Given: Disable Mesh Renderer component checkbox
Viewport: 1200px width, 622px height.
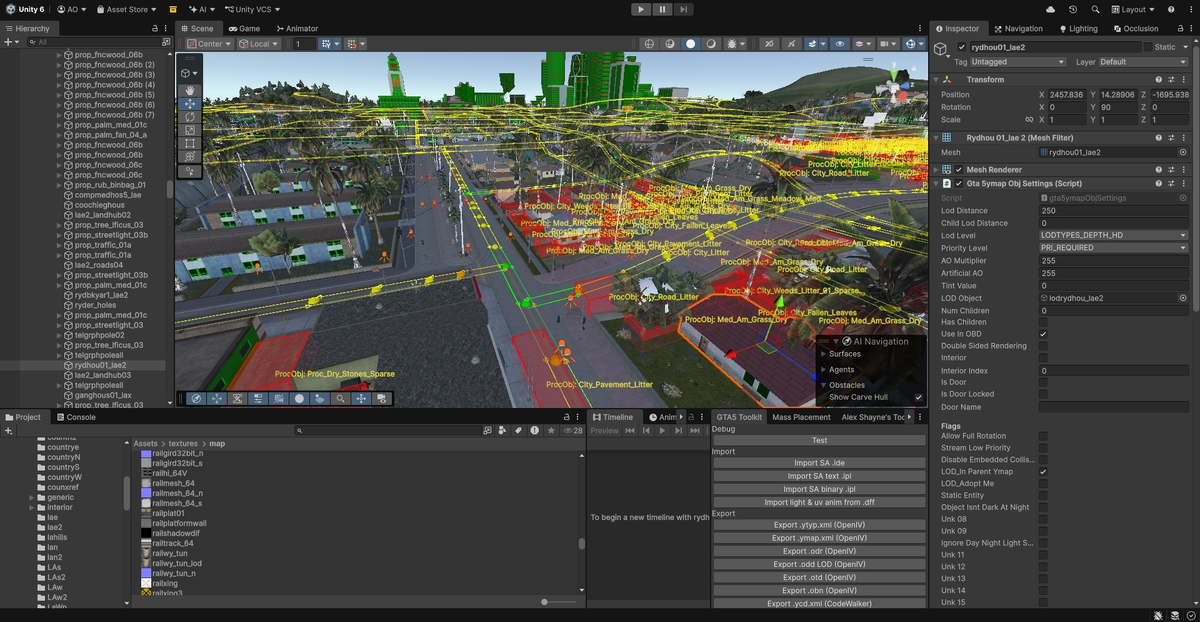Looking at the screenshot, I should pos(959,170).
